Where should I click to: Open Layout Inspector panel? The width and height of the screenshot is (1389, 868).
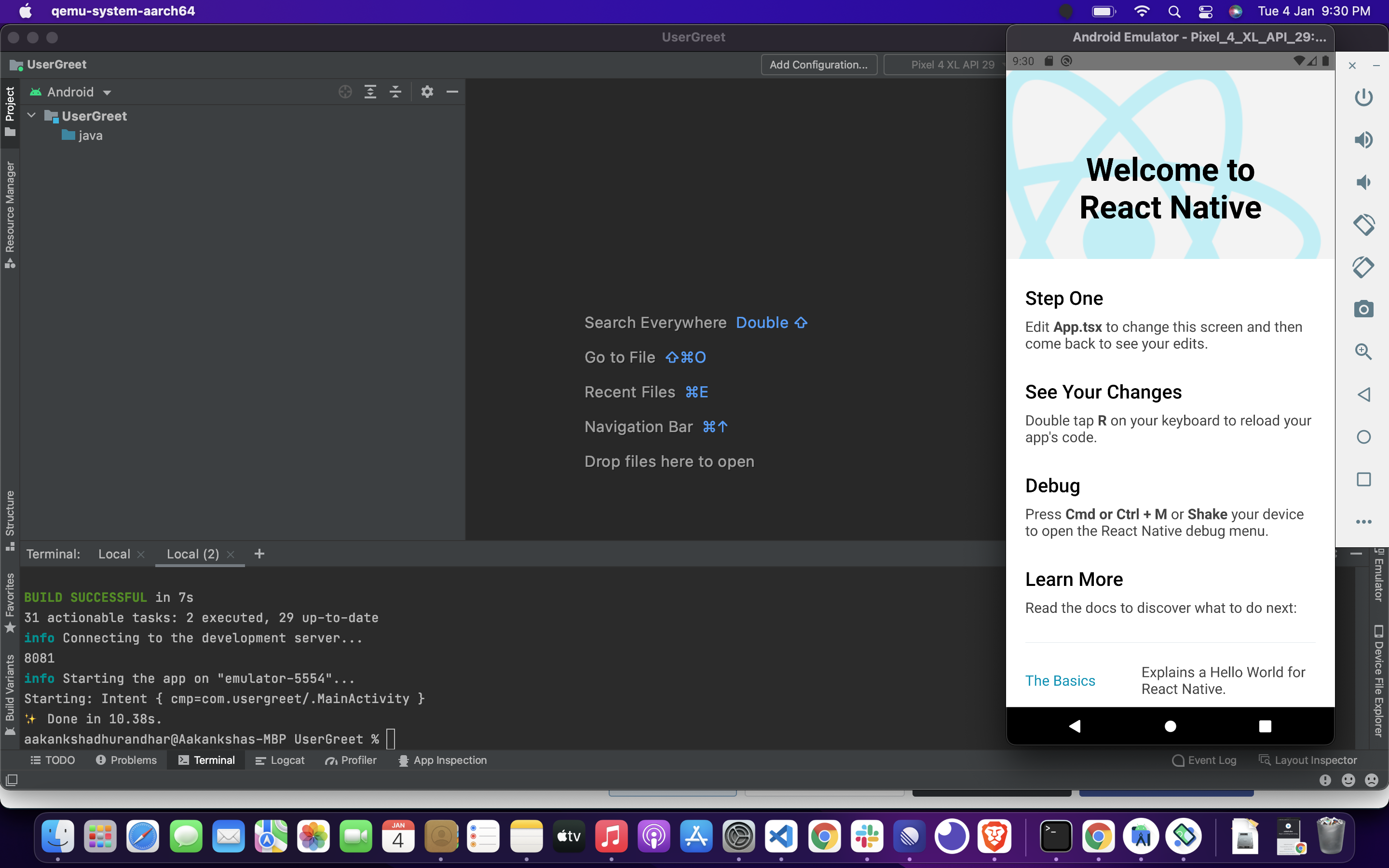click(1307, 760)
